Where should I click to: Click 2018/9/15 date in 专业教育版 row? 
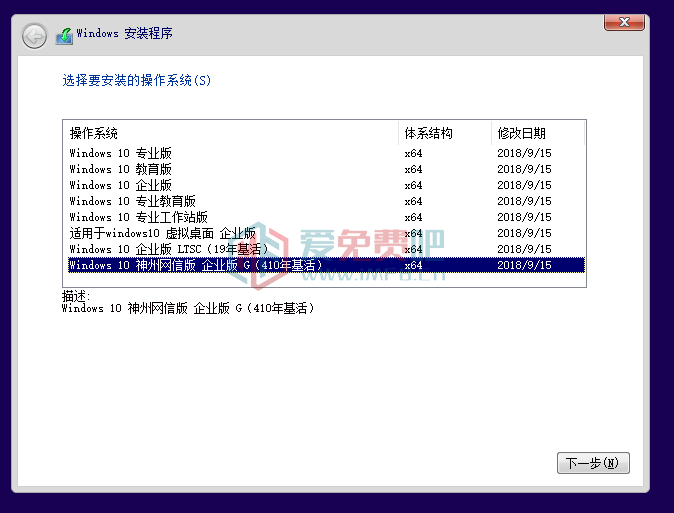tap(524, 201)
